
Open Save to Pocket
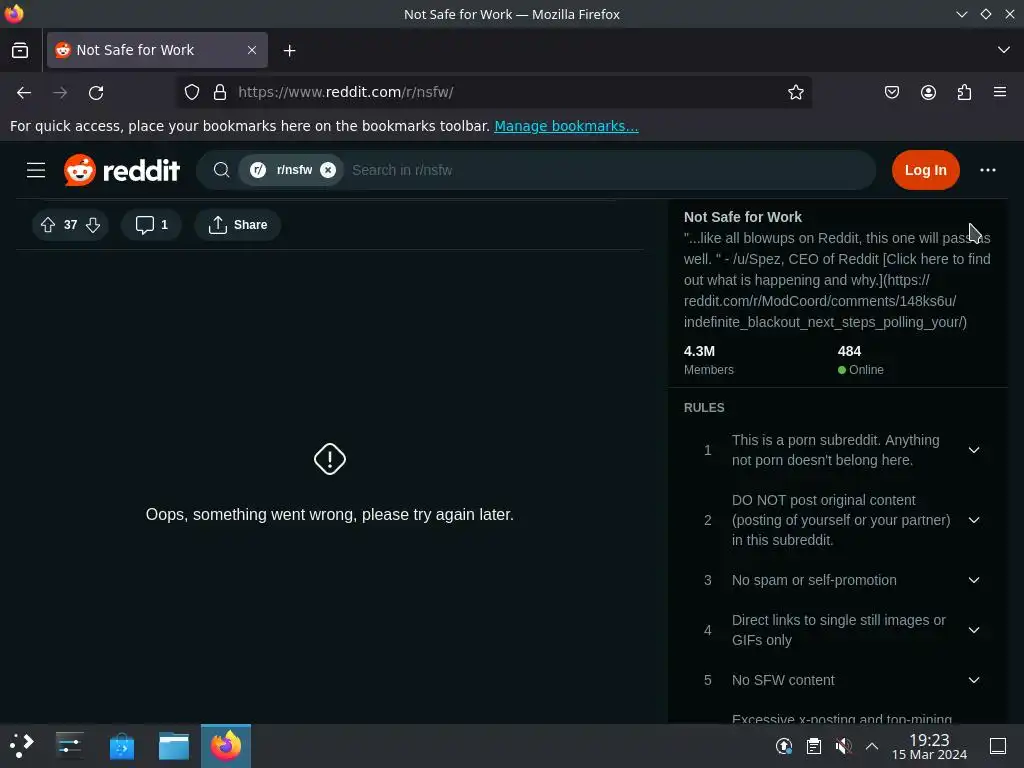click(x=891, y=92)
